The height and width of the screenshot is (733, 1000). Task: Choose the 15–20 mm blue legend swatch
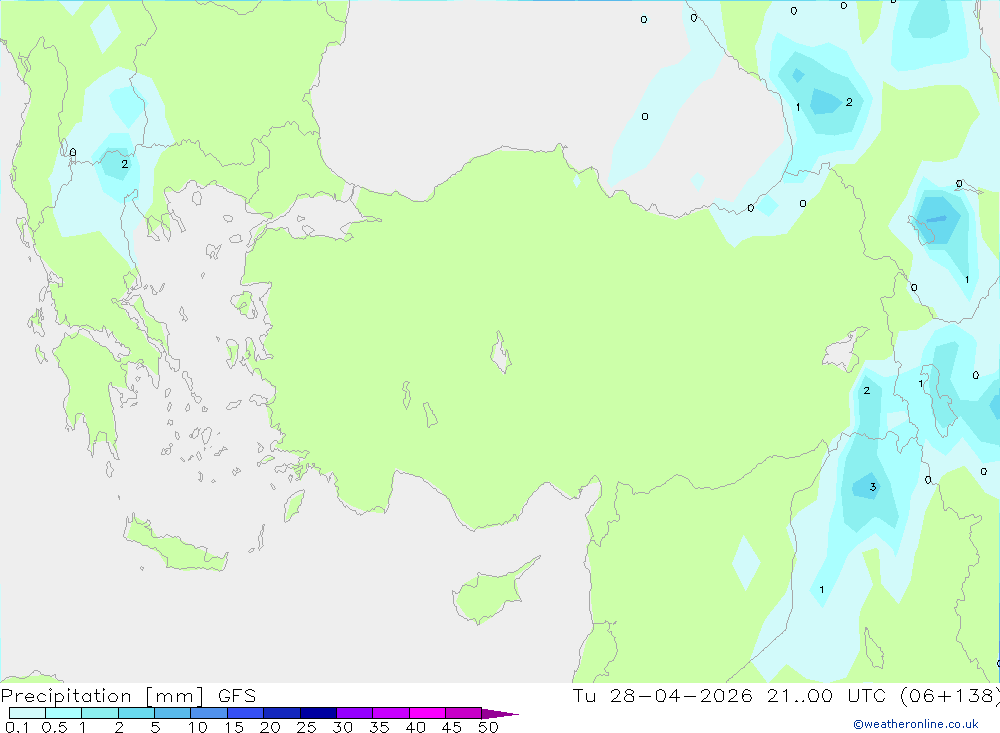245,713
